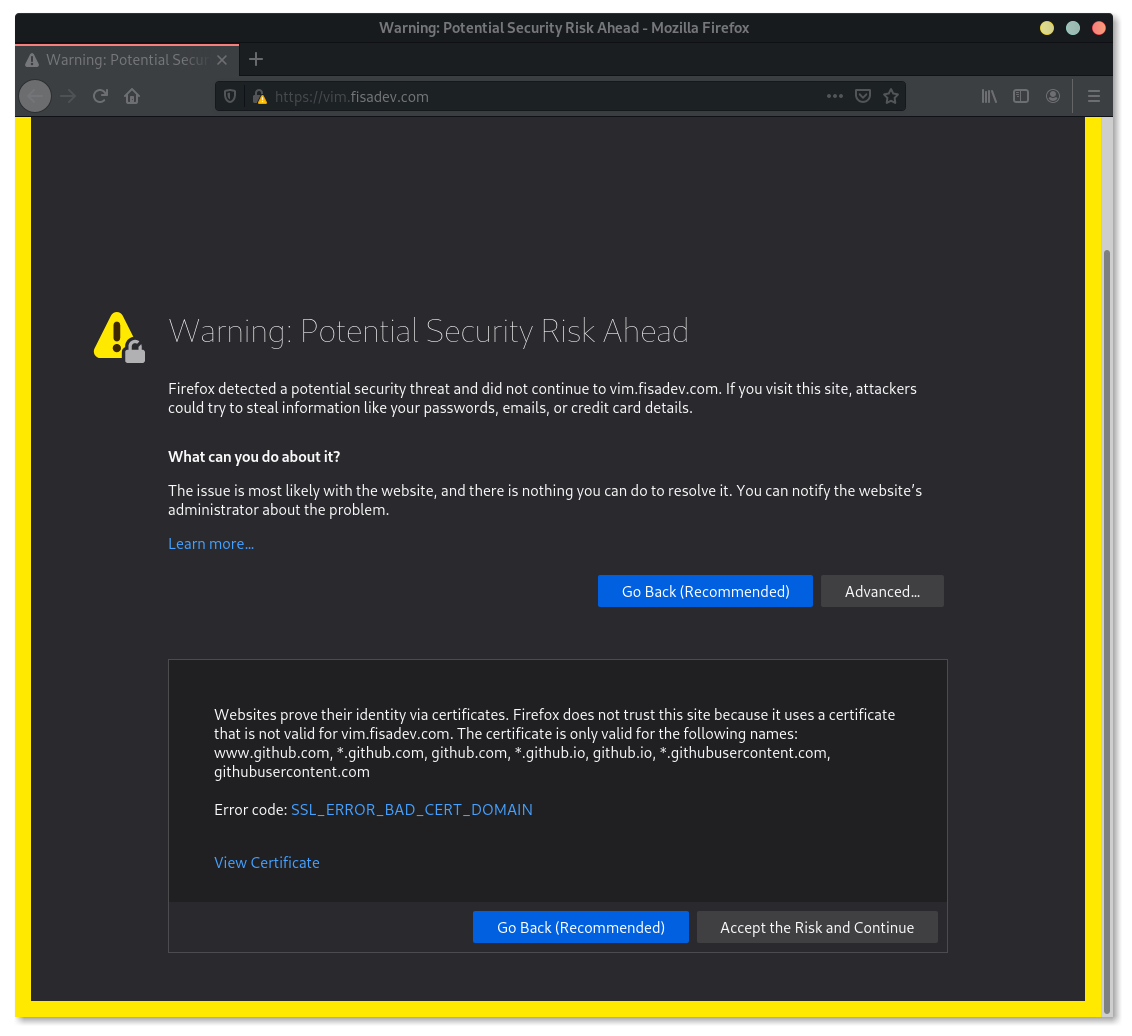1132x1036 pixels.
Task: Click Accept the Risk and Continue
Action: [x=817, y=928]
